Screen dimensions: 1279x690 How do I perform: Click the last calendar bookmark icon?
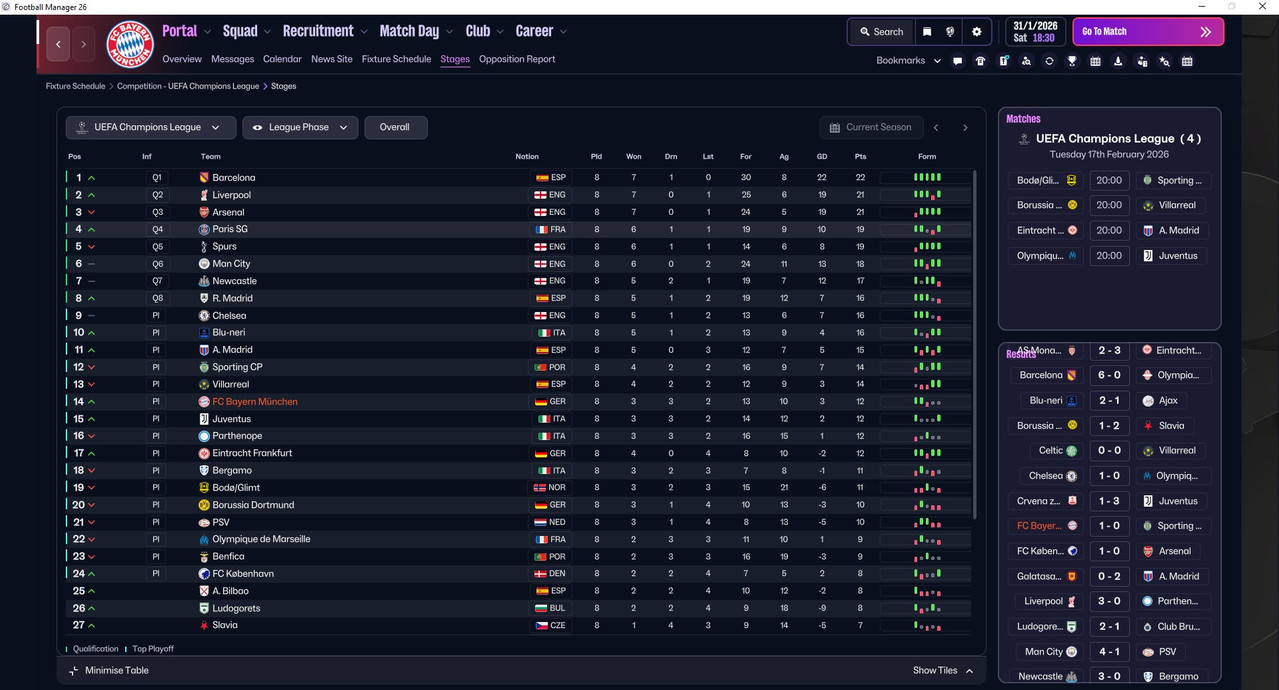1187,61
